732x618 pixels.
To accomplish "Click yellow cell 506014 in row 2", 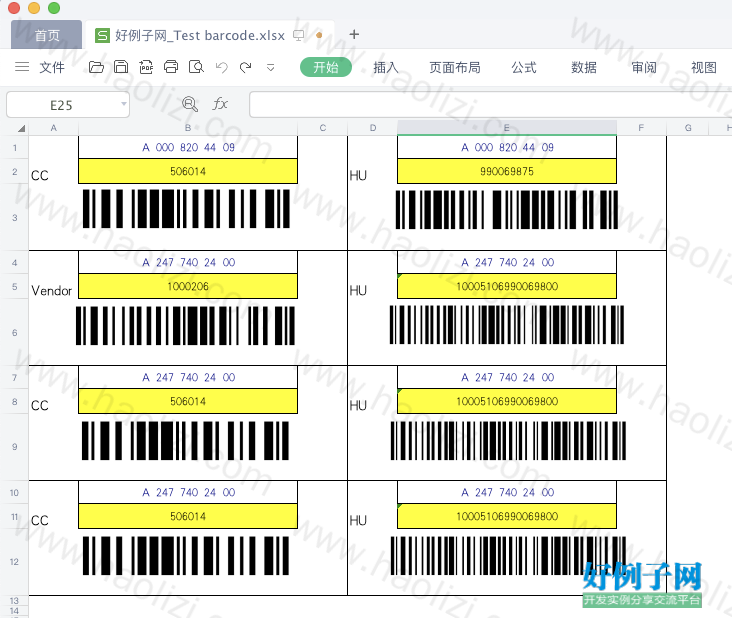I will coord(188,171).
